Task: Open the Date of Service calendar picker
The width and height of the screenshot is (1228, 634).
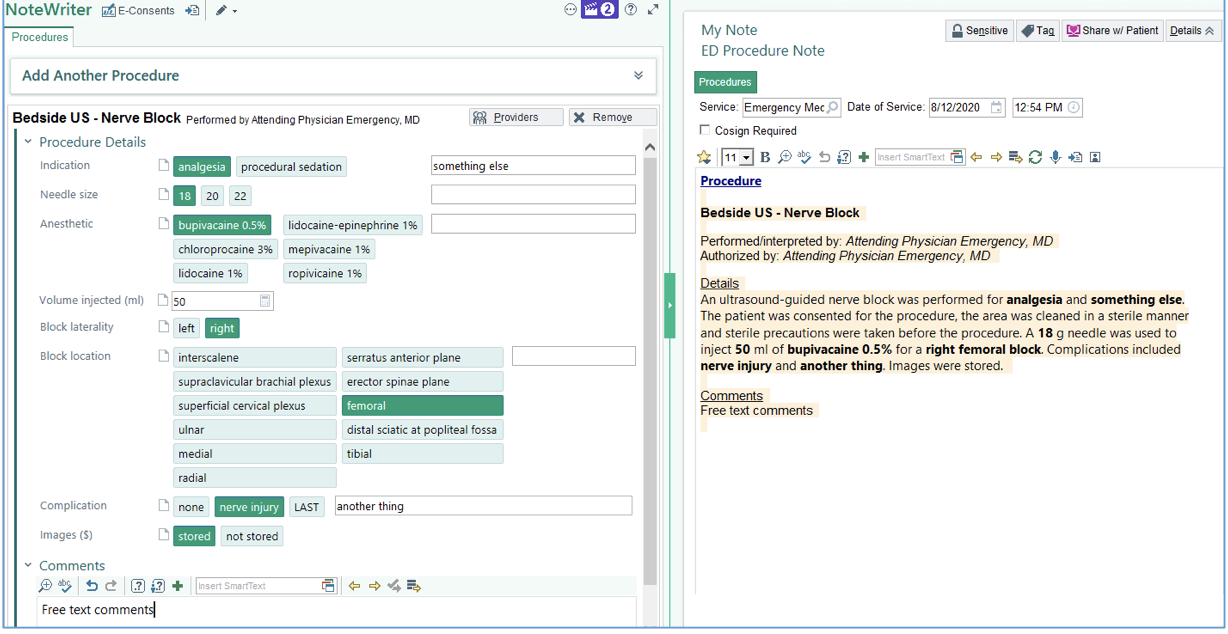Action: tap(997, 107)
